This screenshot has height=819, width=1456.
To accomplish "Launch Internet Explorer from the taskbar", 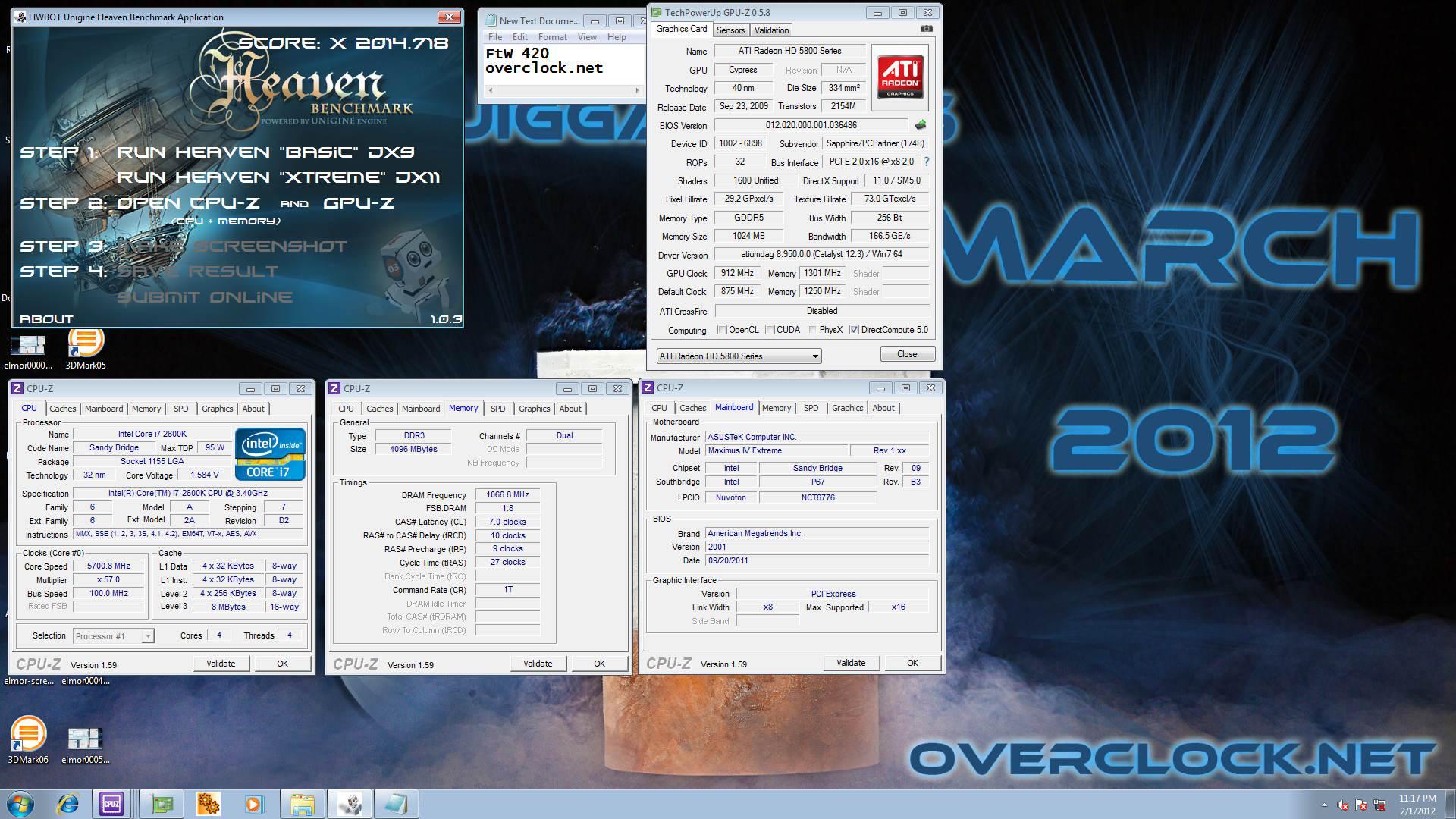I will point(68,804).
